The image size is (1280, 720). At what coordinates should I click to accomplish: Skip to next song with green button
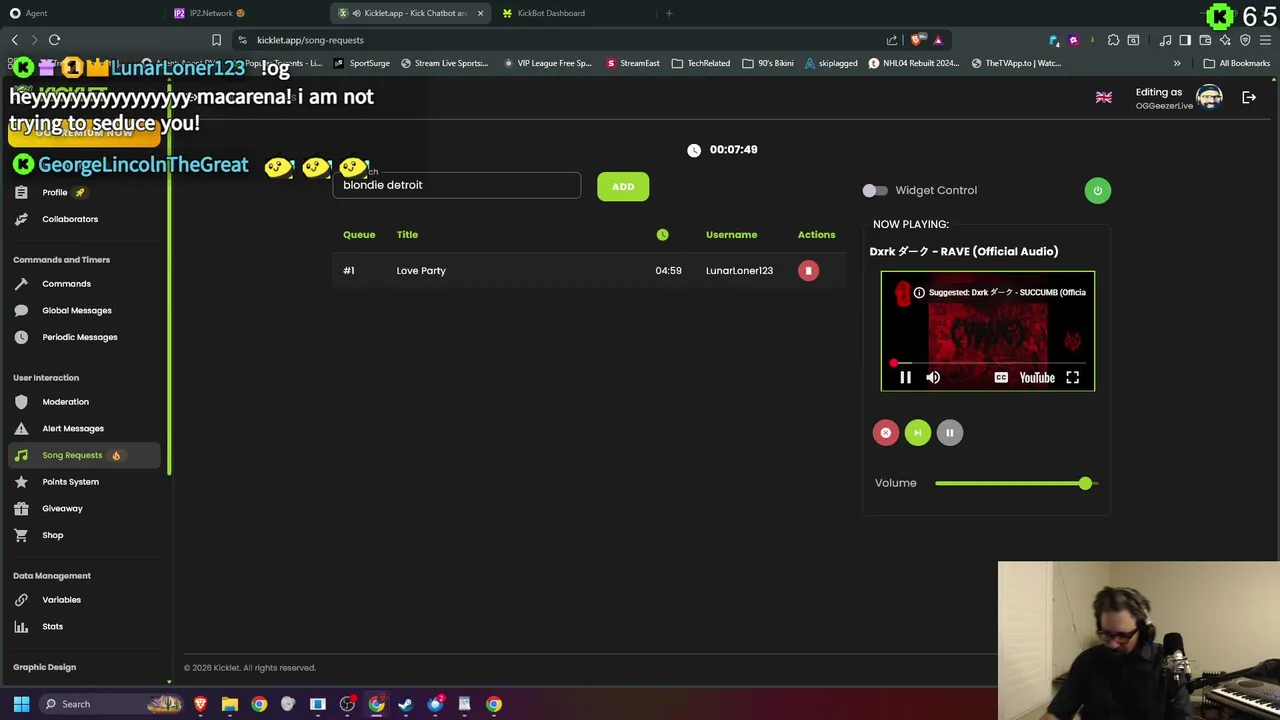[x=917, y=433]
